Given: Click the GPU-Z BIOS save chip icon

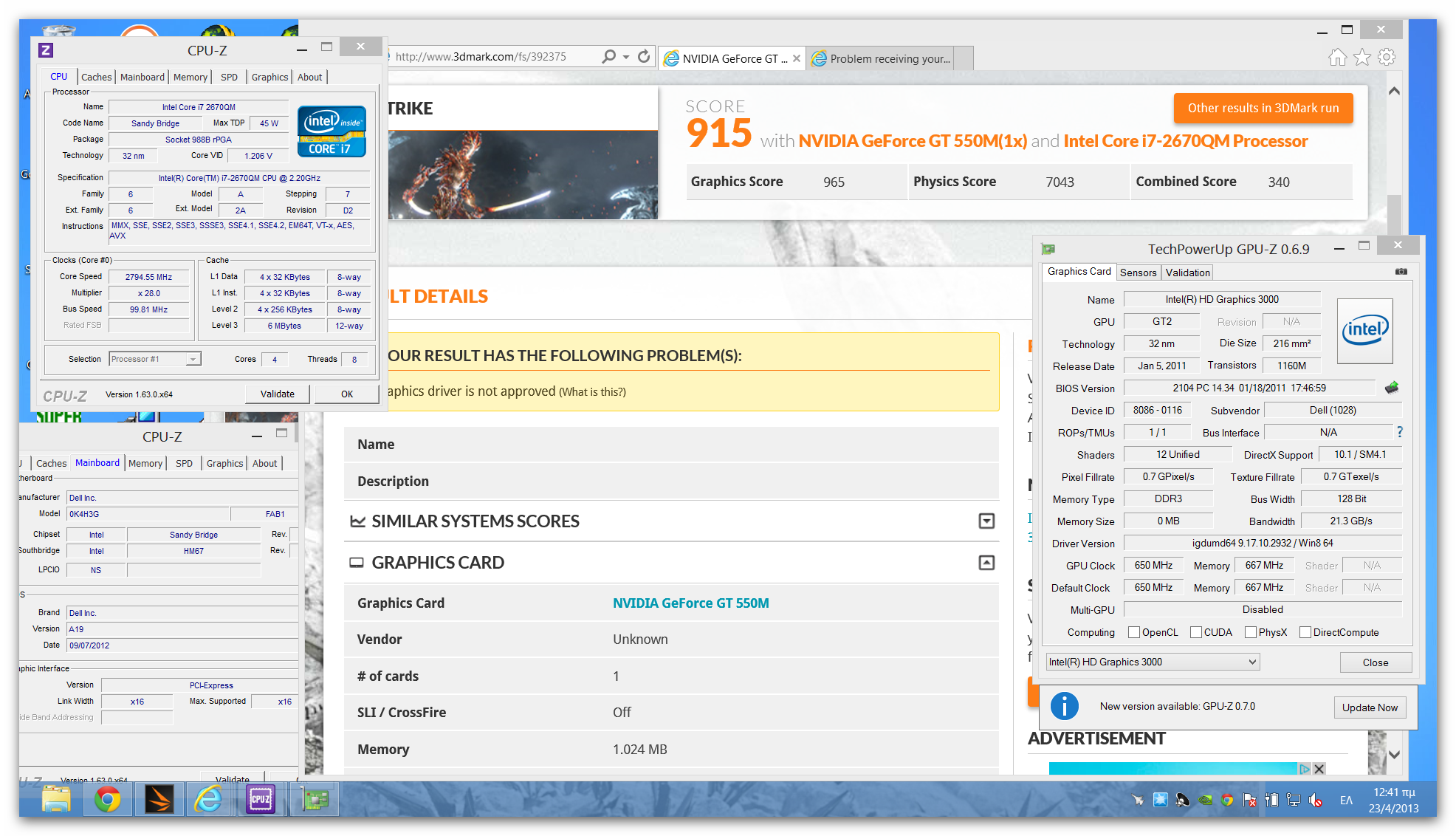Looking at the screenshot, I should point(1392,388).
